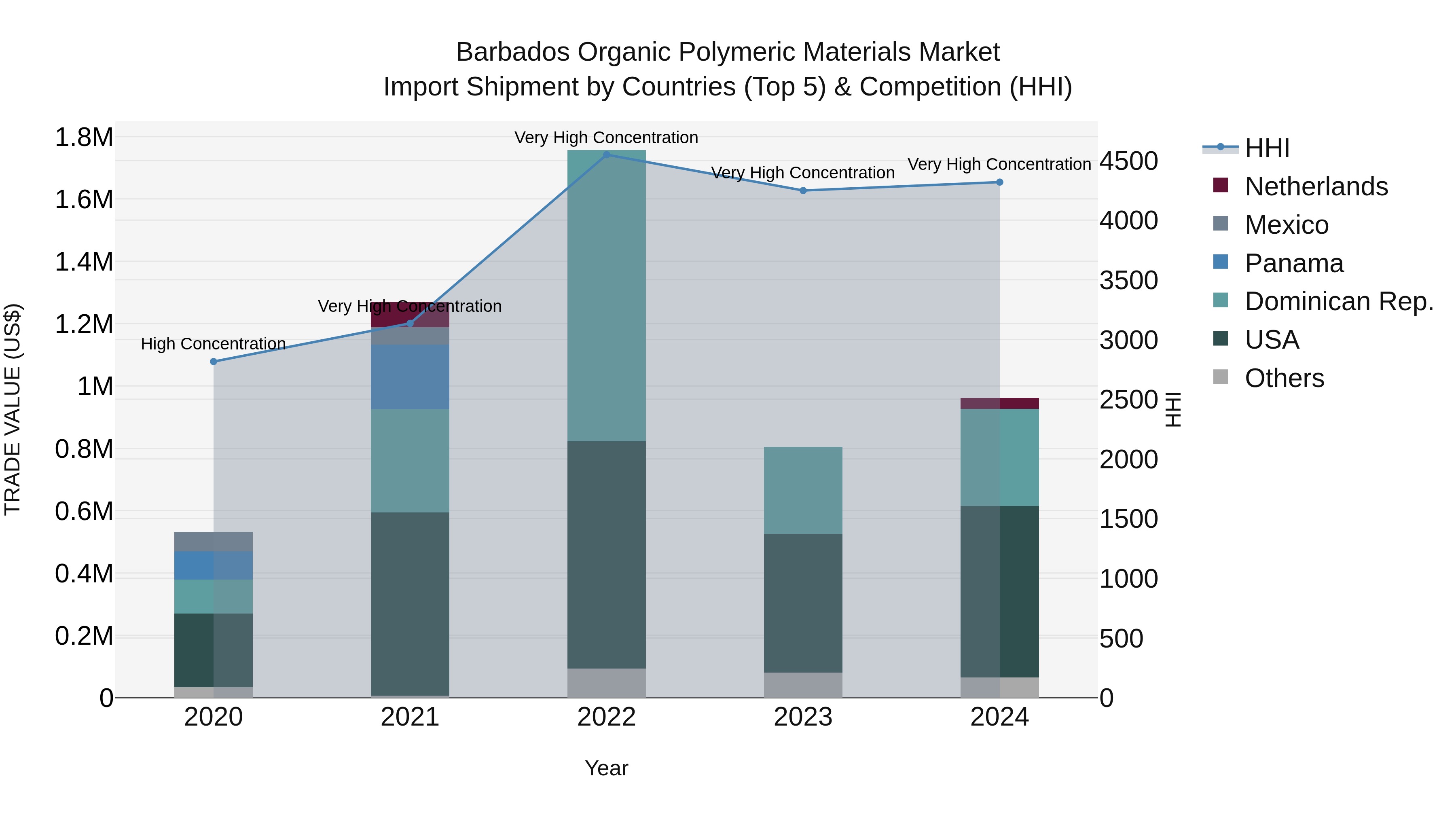Image resolution: width=1456 pixels, height=819 pixels.
Task: Select the 2021 HHI data point
Action: coord(411,324)
